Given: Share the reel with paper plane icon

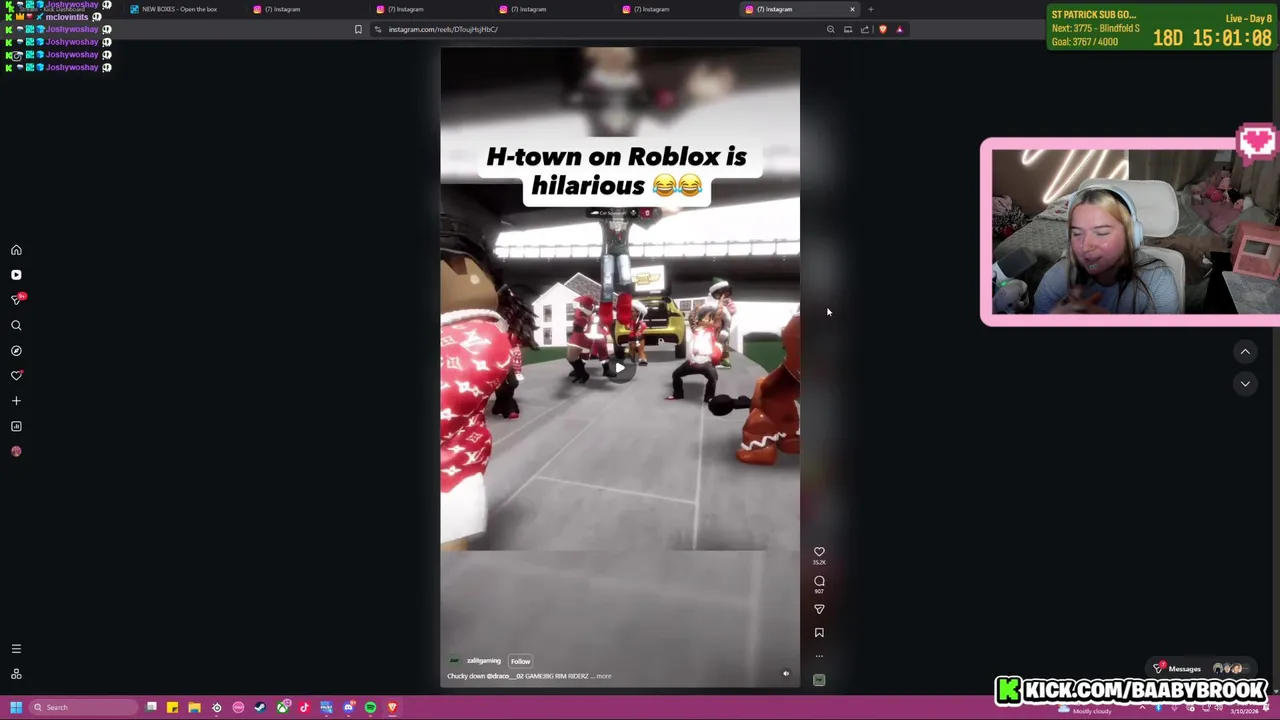Looking at the screenshot, I should click(819, 609).
